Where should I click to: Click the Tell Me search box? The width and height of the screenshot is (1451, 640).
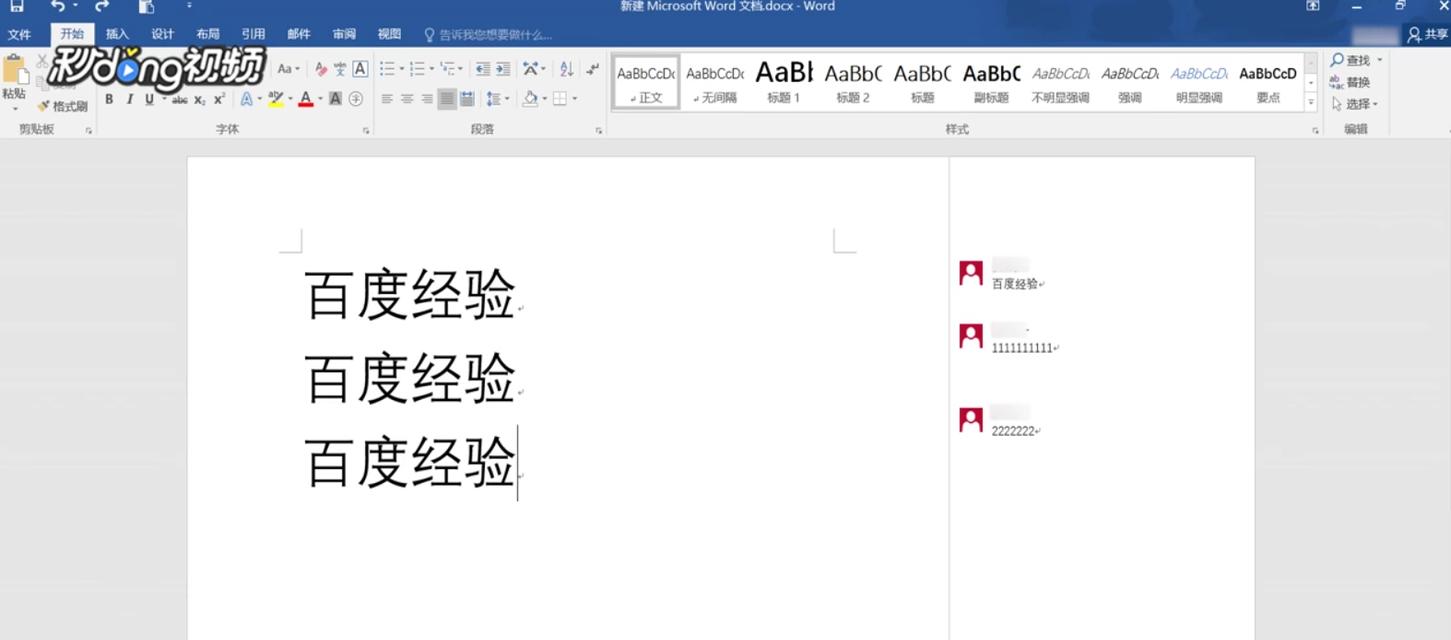click(x=489, y=35)
